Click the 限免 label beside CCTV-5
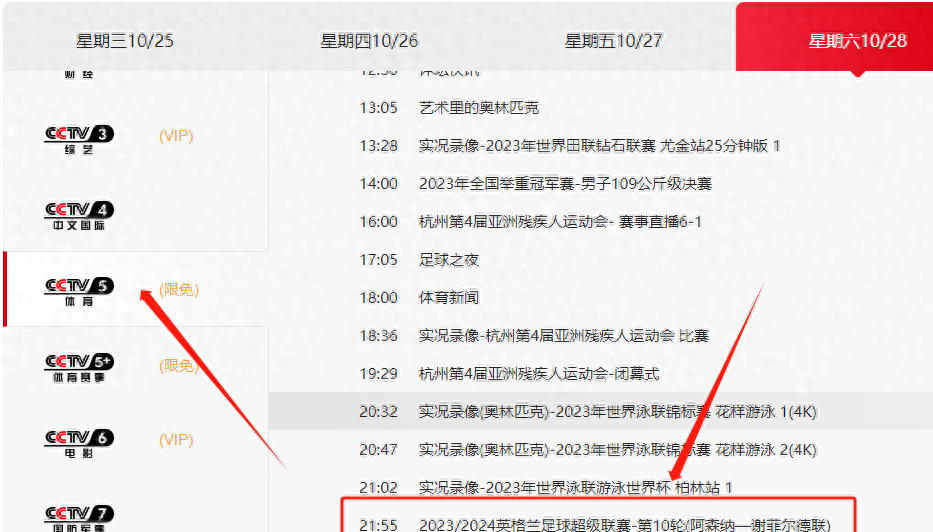933x532 pixels. pyautogui.click(x=179, y=290)
